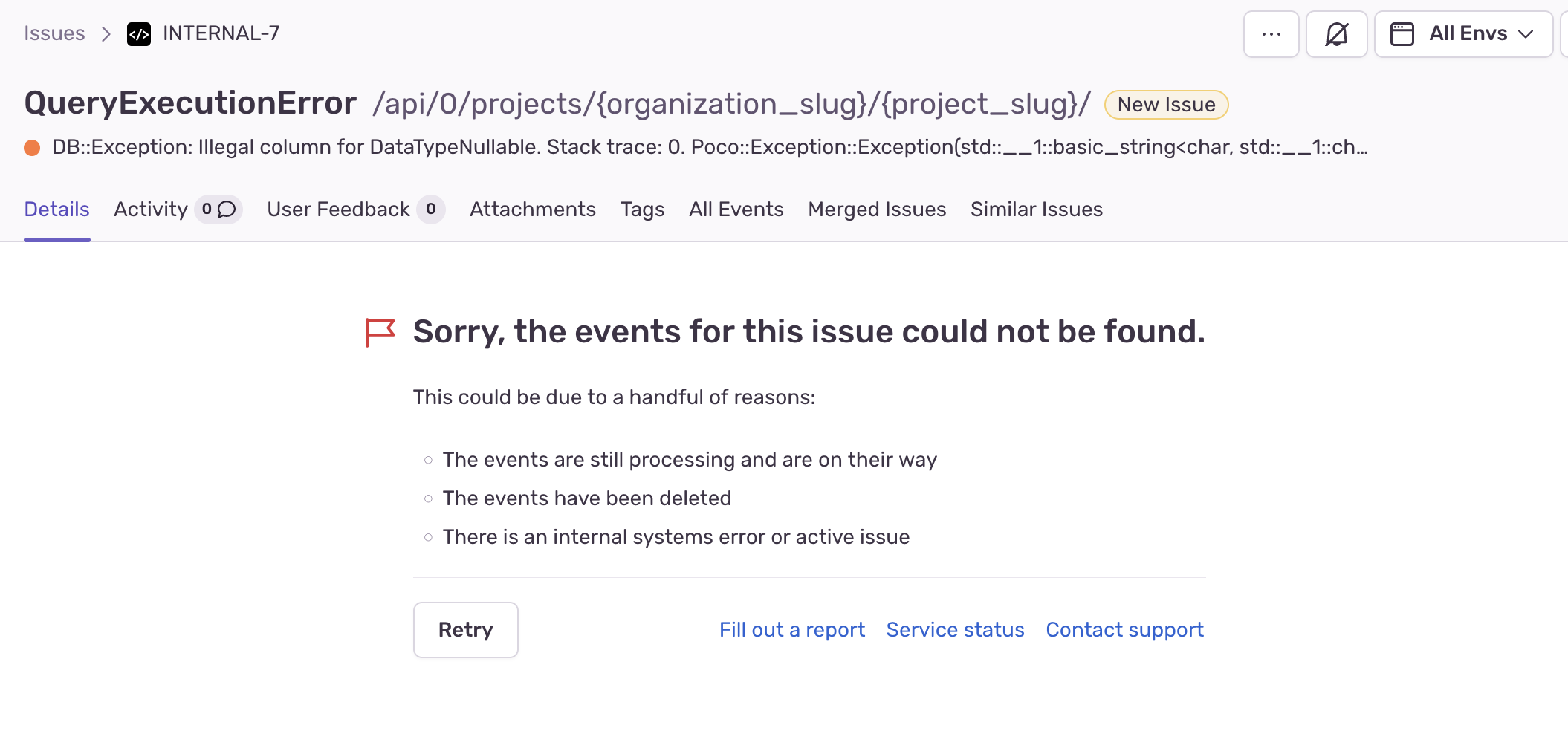The height and width of the screenshot is (734, 1568).
Task: Mute notifications using the bell-slash icon
Action: [1336, 33]
